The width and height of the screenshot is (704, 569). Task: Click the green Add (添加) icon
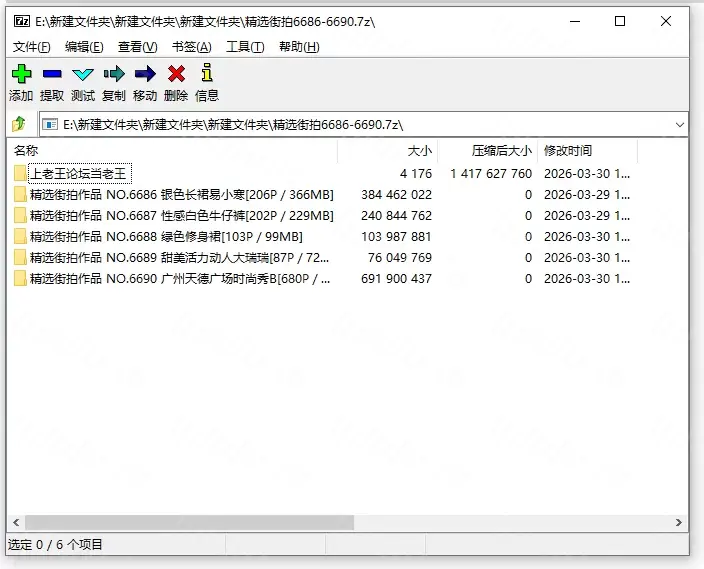(21, 74)
